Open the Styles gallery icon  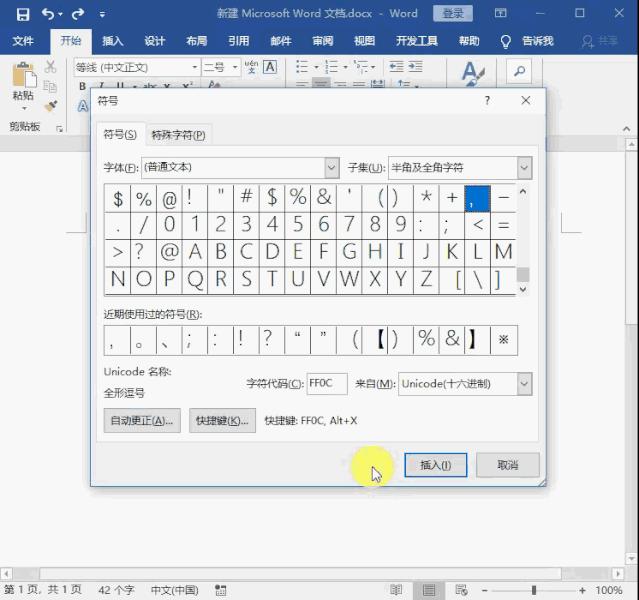(473, 74)
